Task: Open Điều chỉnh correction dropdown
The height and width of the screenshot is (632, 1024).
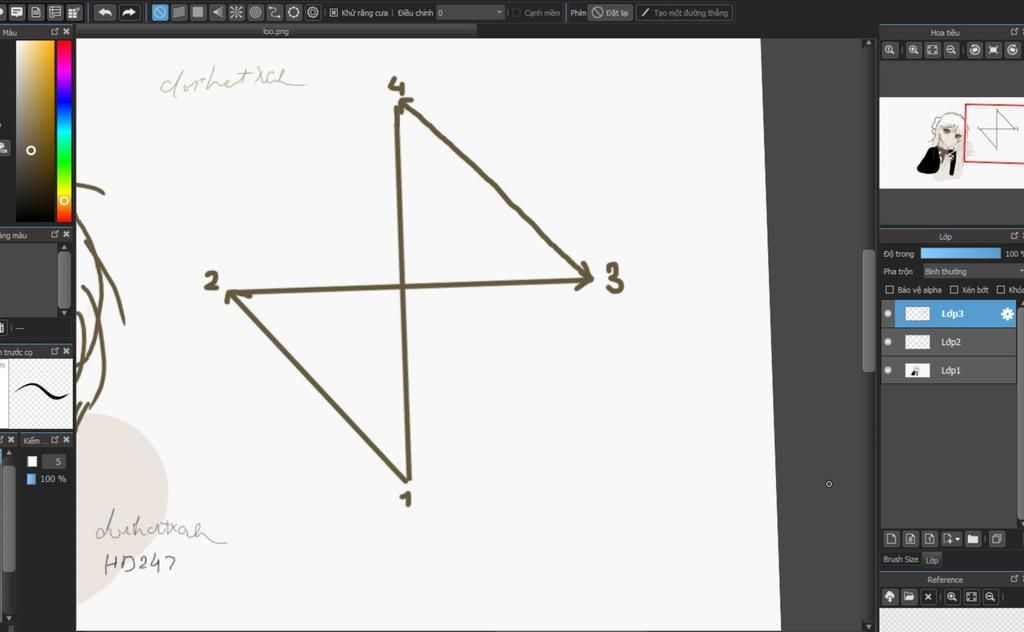Action: tap(470, 12)
